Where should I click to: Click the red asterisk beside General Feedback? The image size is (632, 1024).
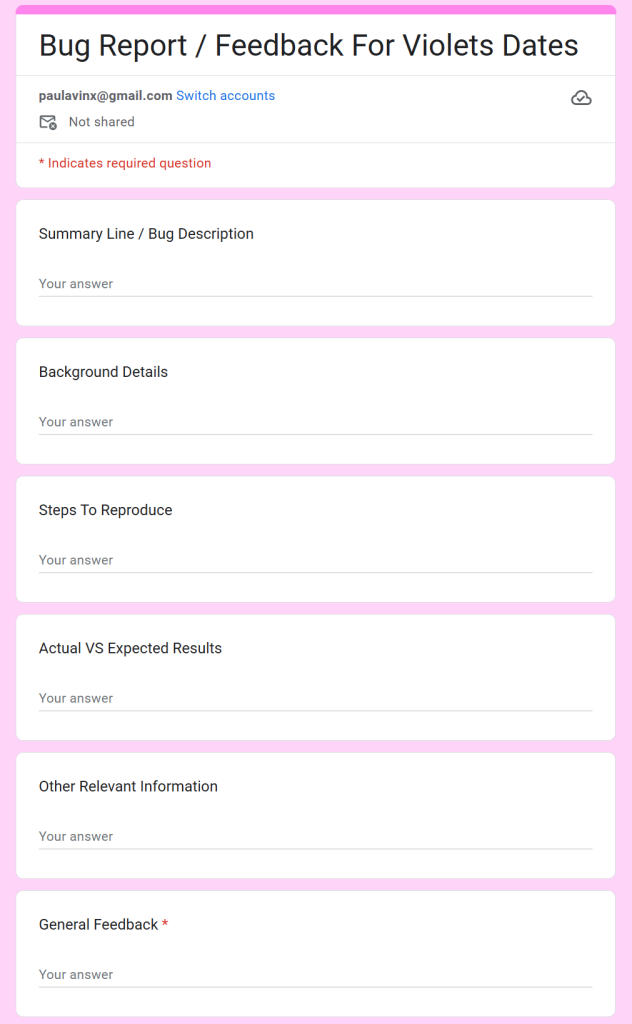pyautogui.click(x=165, y=923)
